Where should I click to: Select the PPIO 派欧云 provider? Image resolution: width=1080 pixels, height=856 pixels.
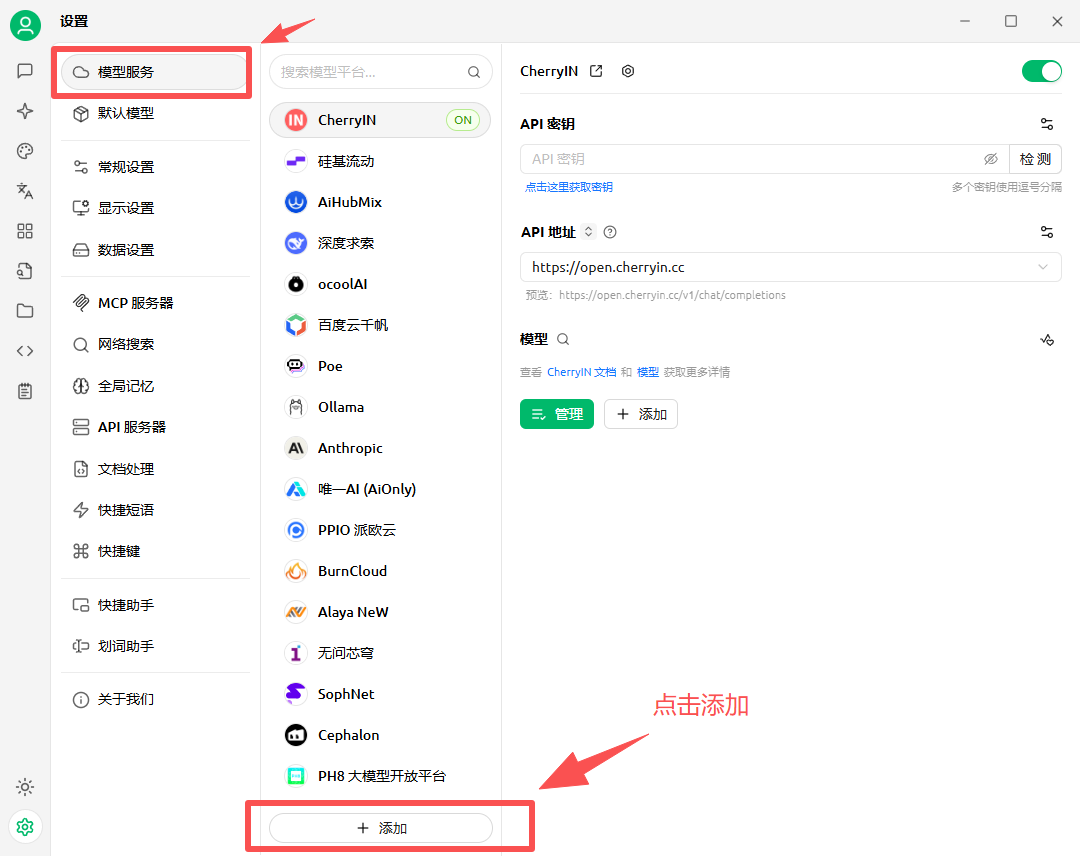click(380, 530)
